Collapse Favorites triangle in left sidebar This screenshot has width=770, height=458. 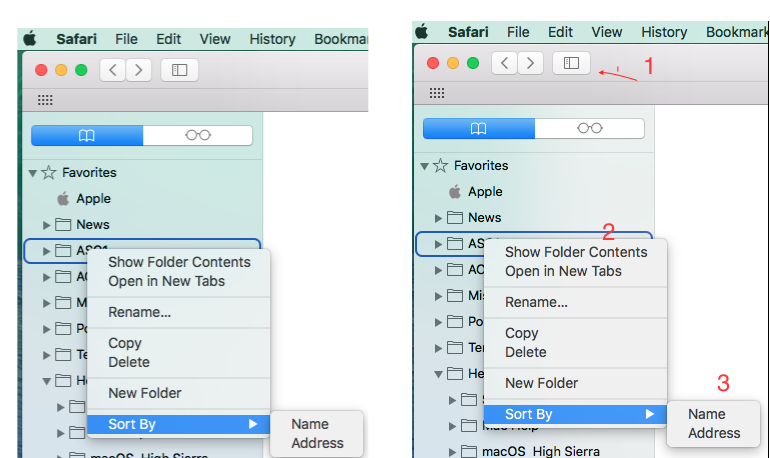[33, 173]
